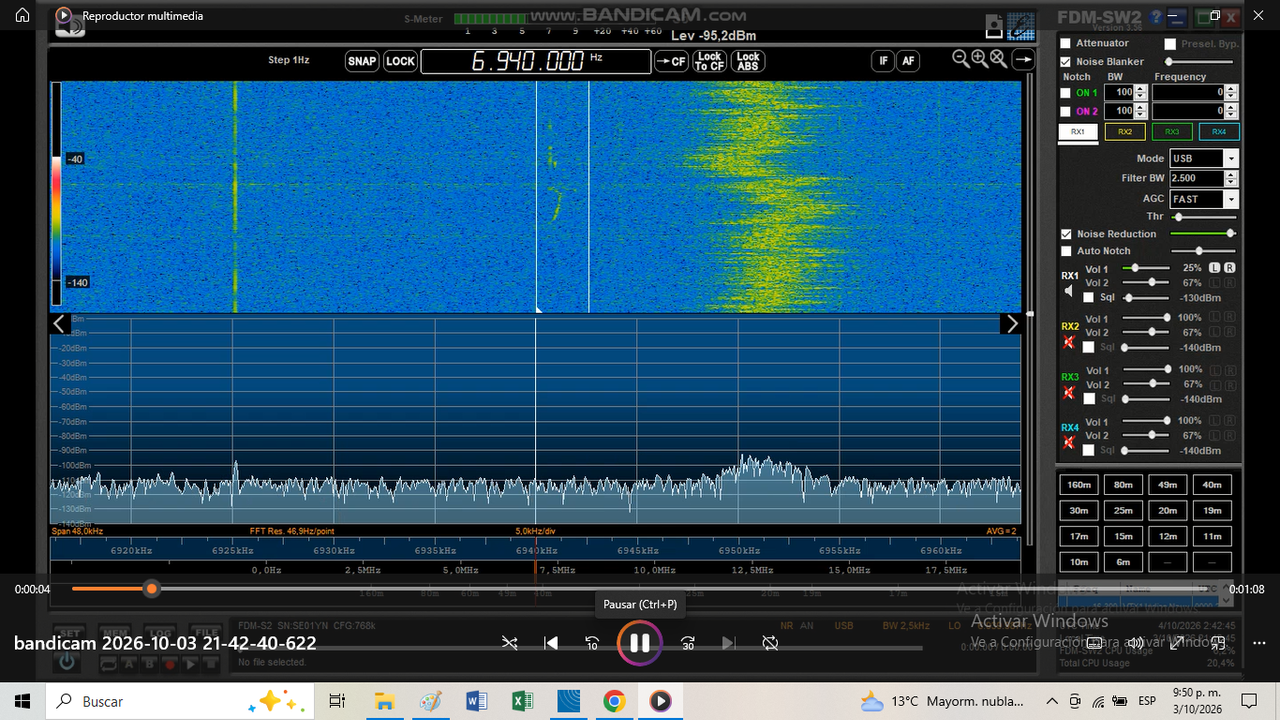Click the 6.940.000 frequency display
The height and width of the screenshot is (720, 1280).
click(x=536, y=61)
